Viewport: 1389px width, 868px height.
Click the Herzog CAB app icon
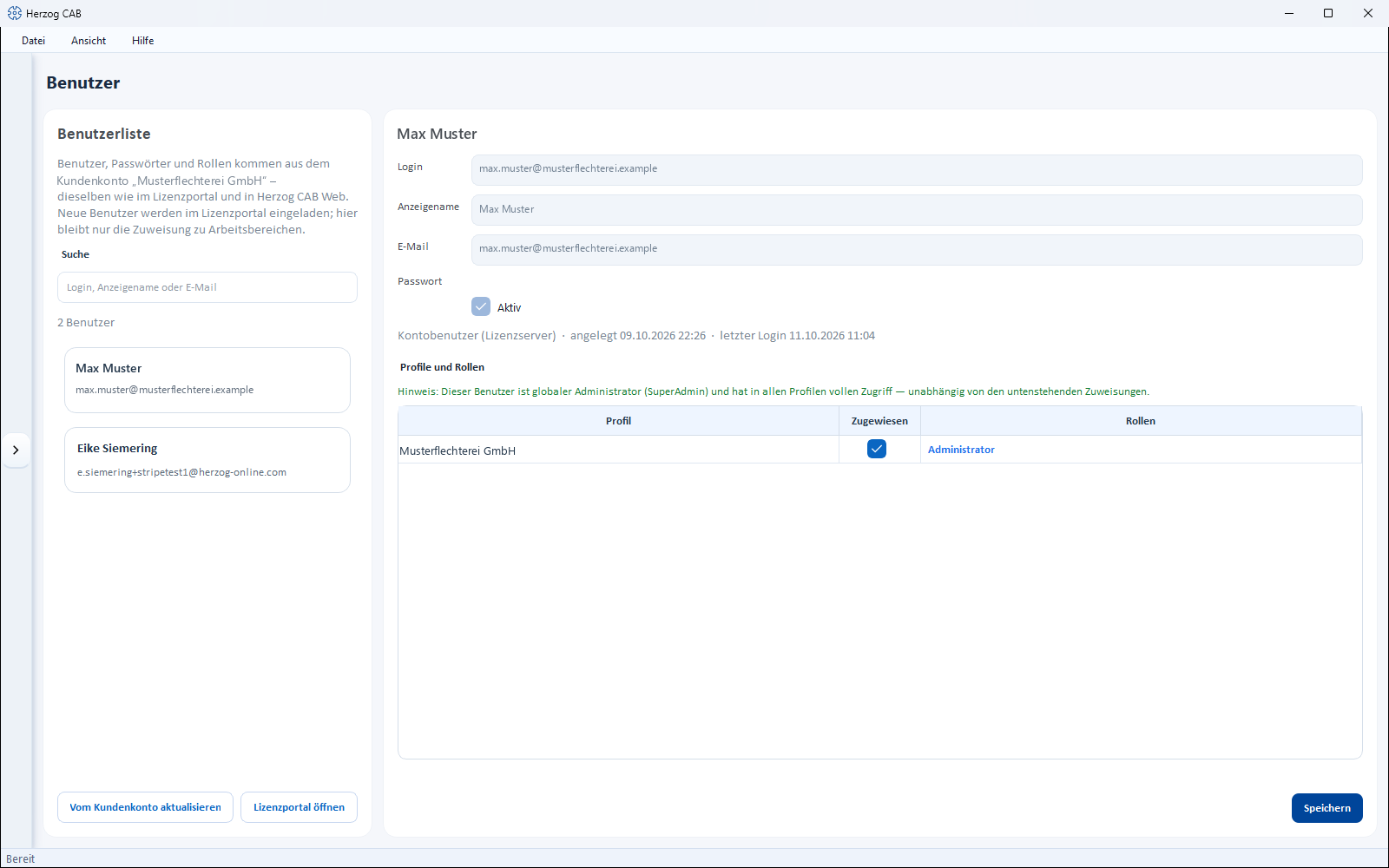click(14, 13)
